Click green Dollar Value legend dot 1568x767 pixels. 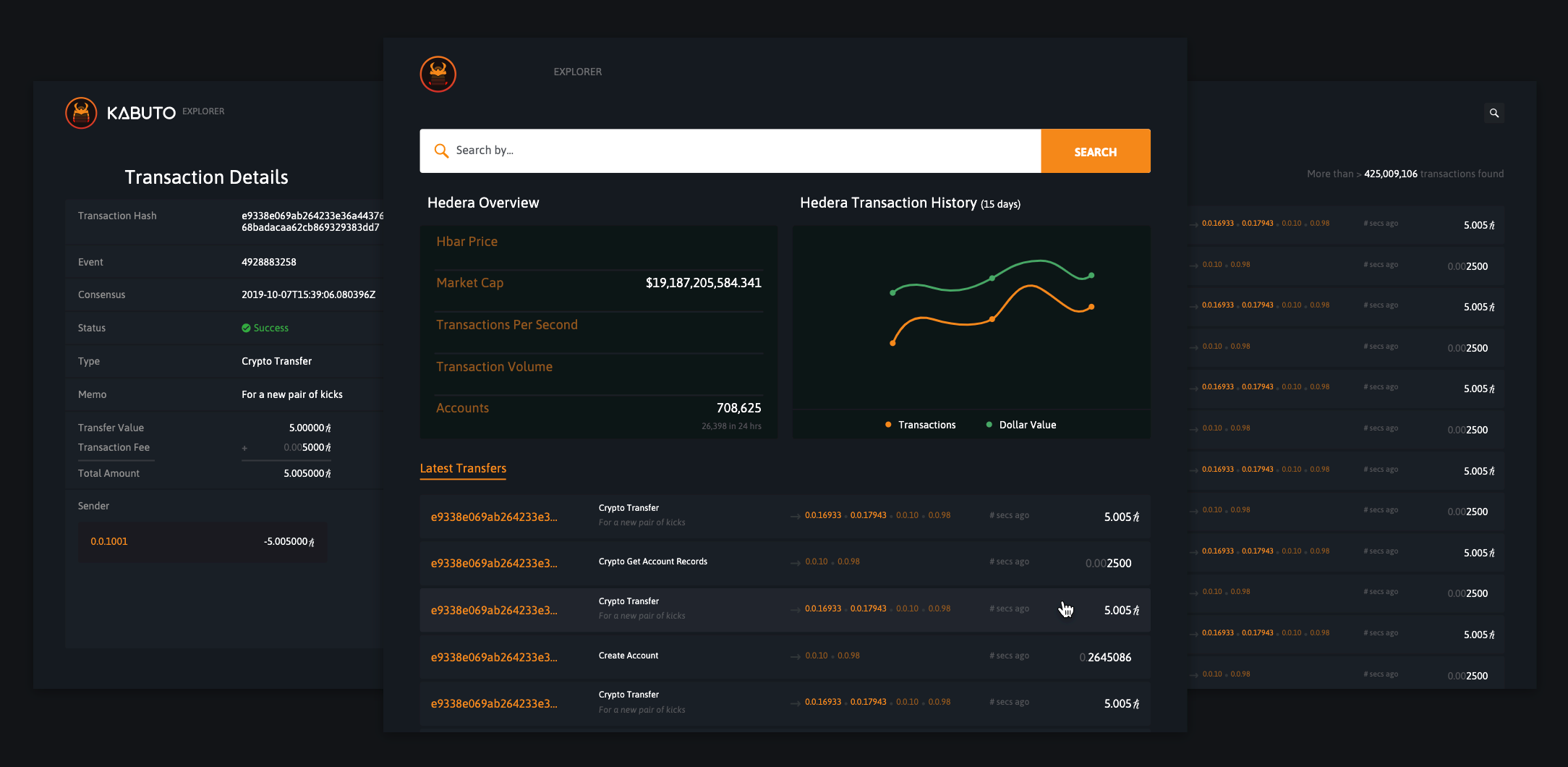coord(989,425)
